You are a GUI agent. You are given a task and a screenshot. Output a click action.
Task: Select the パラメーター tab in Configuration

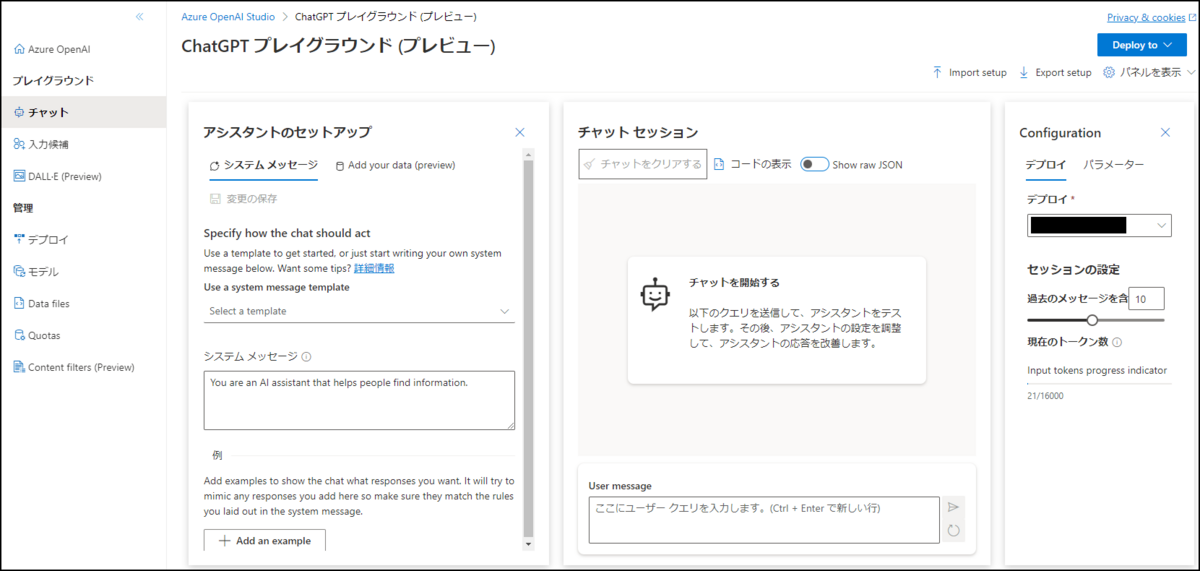tap(1113, 165)
